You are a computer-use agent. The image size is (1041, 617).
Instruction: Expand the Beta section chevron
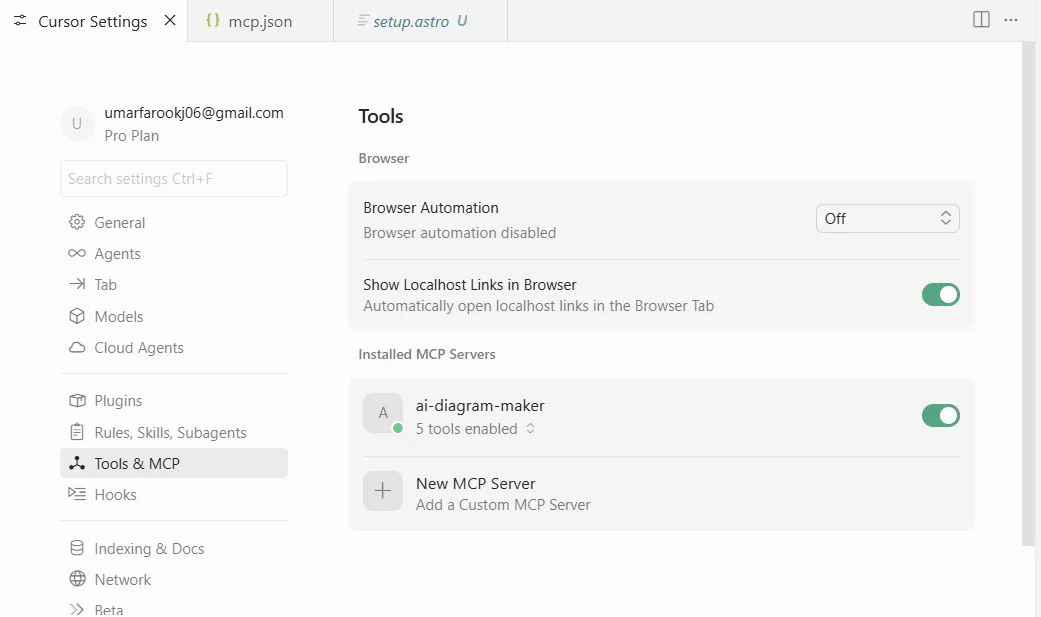[x=78, y=608]
